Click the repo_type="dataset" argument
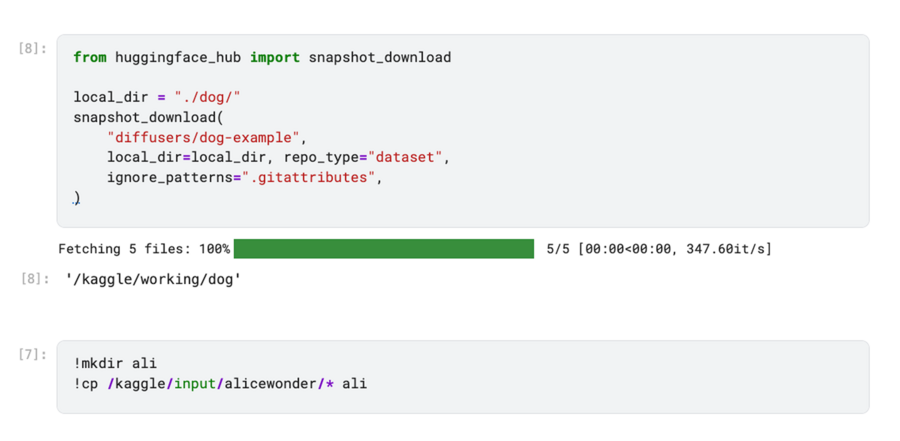 [367, 157]
